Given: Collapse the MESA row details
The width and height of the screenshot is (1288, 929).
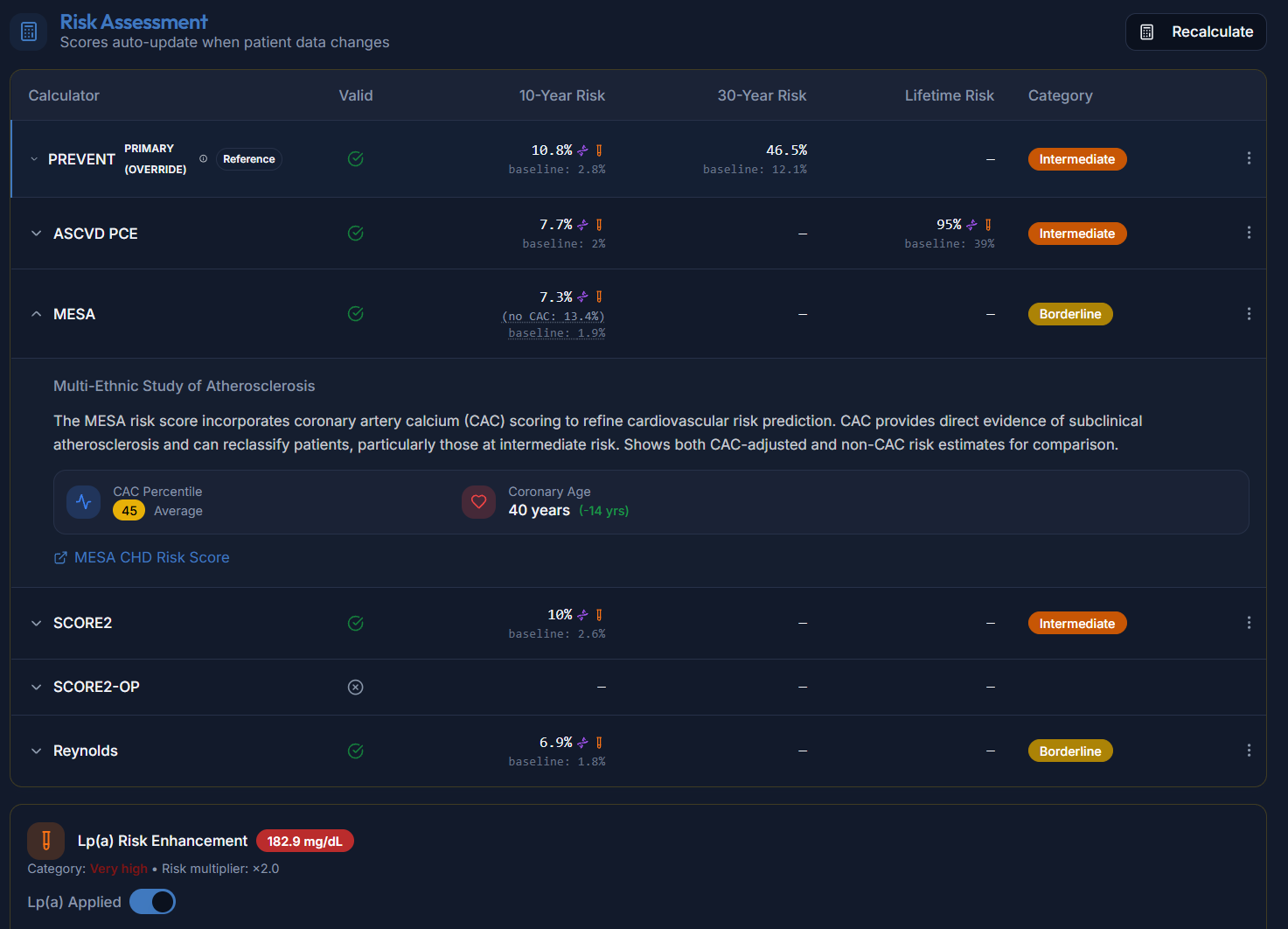Looking at the screenshot, I should [36, 314].
